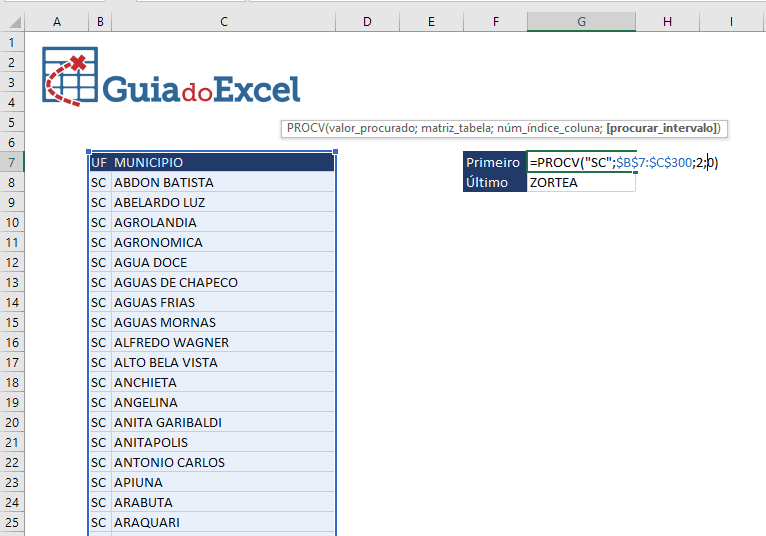This screenshot has height=536, width=766.
Task: Click PROCV function name in tooltip
Action: (305, 128)
